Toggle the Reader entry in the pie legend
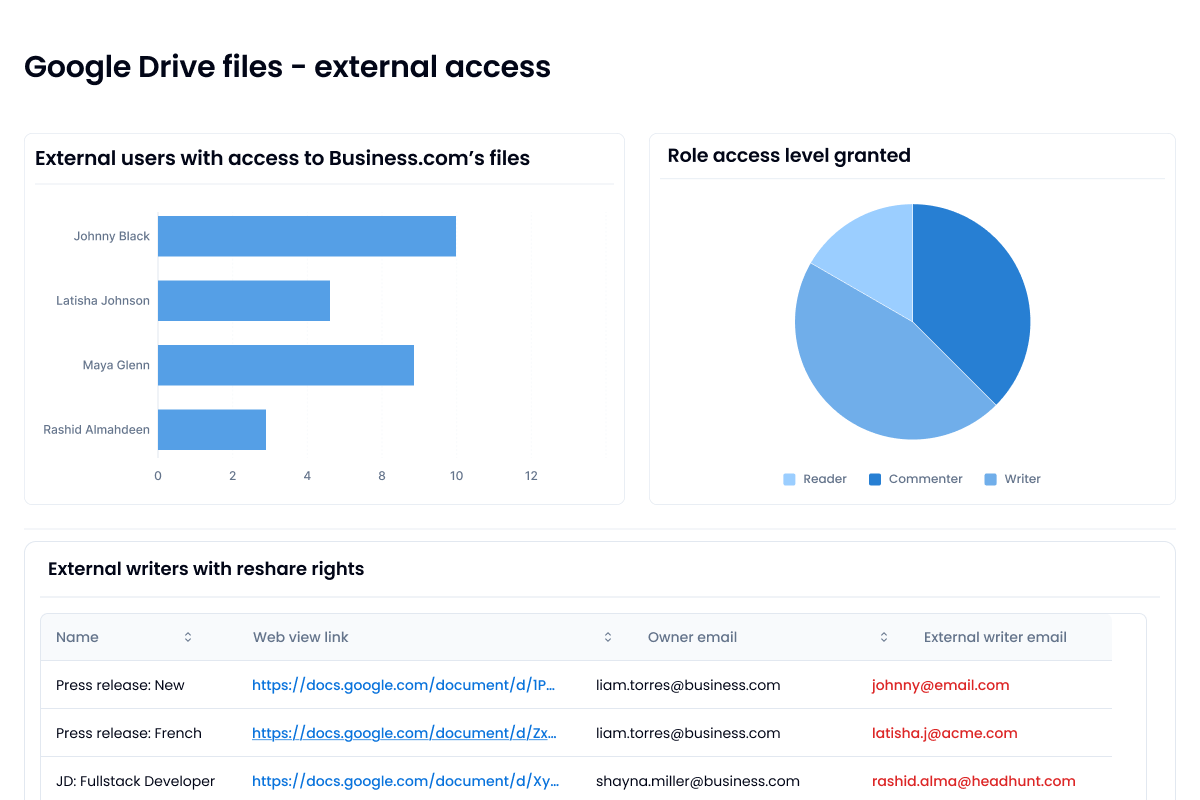1200x800 pixels. pyautogui.click(x=815, y=479)
